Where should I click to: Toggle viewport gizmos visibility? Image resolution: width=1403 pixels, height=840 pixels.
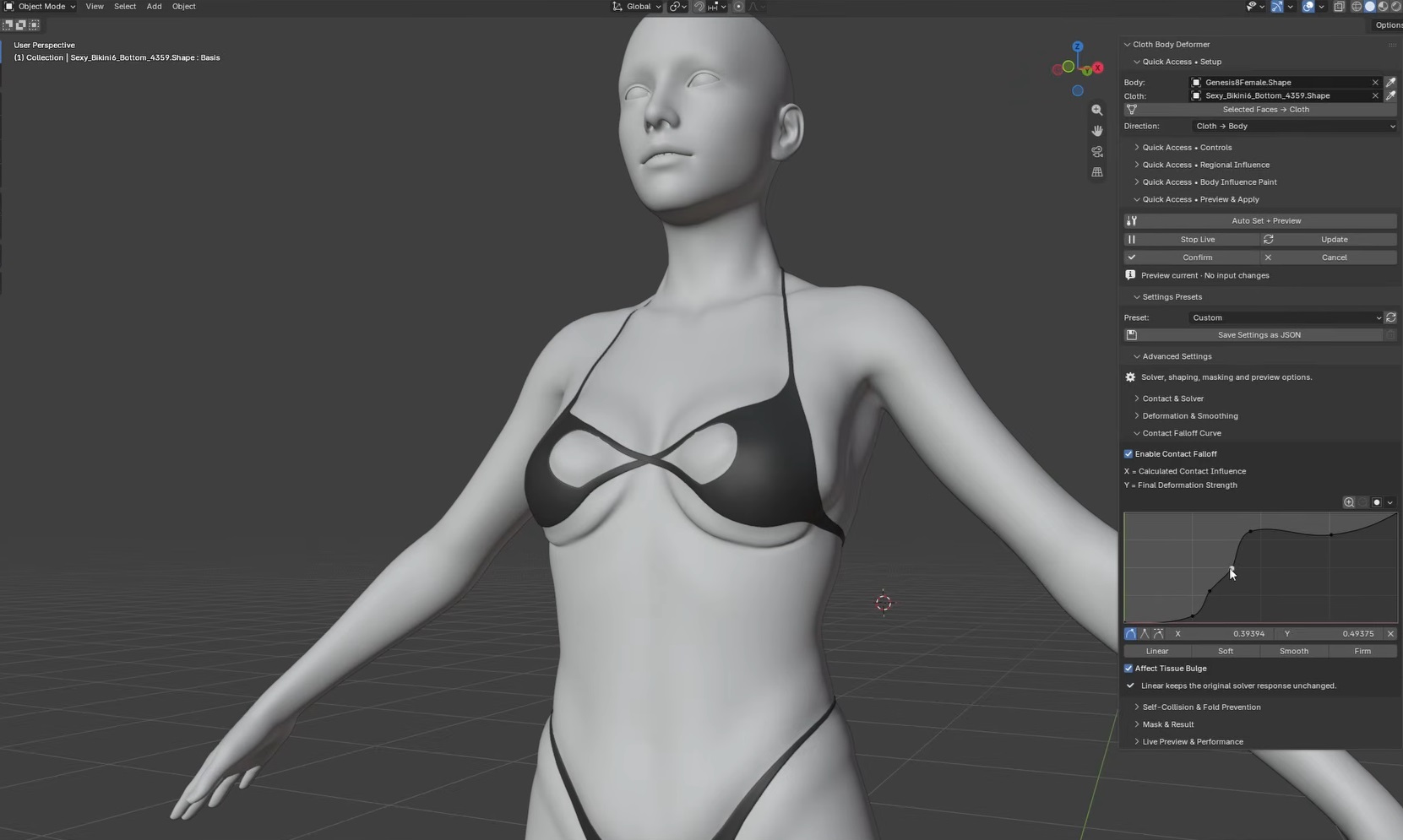click(x=1277, y=7)
